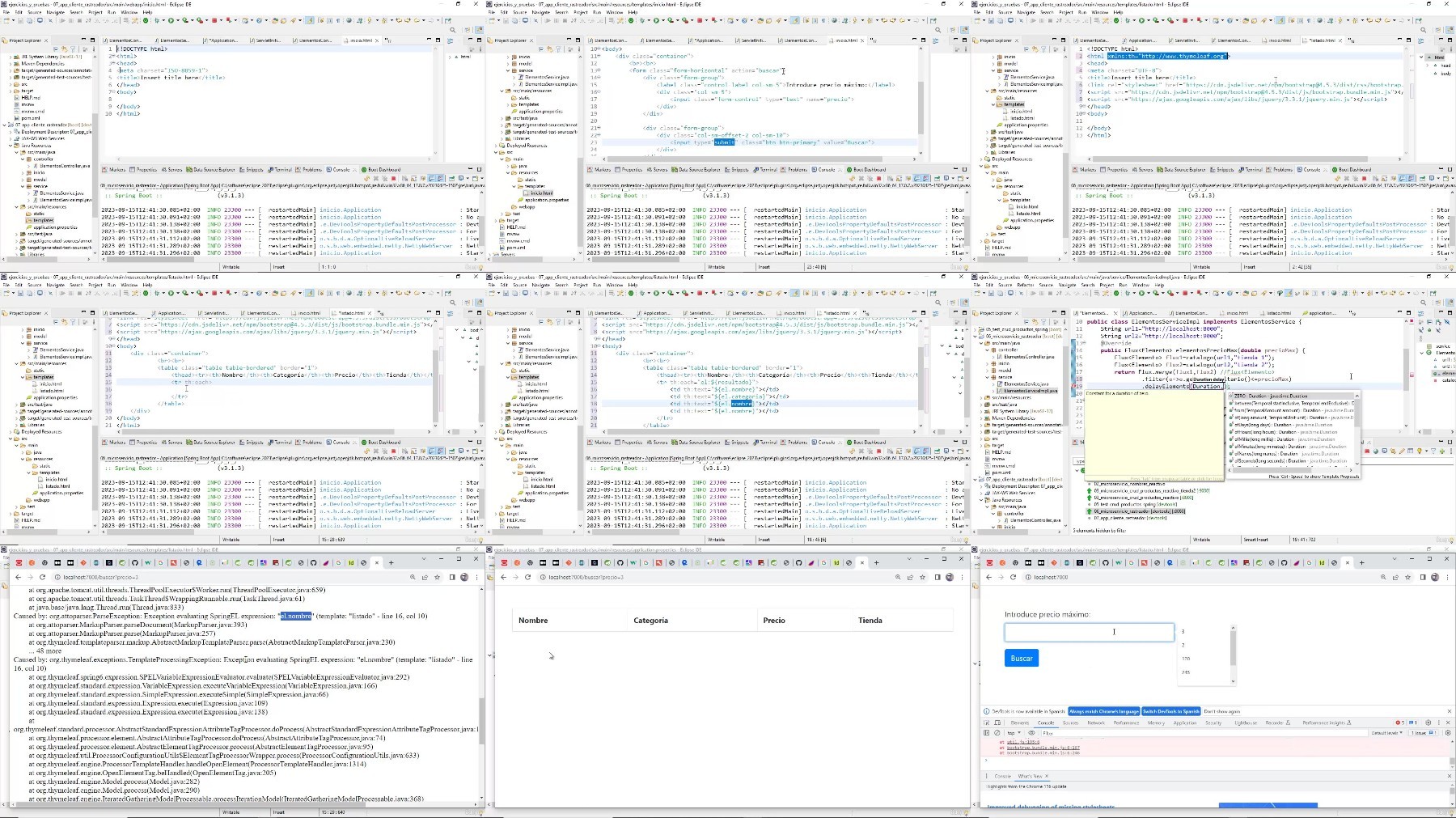Pick suggestion 170 from the price autocomplete list
The image size is (1456, 818).
tap(1186, 659)
